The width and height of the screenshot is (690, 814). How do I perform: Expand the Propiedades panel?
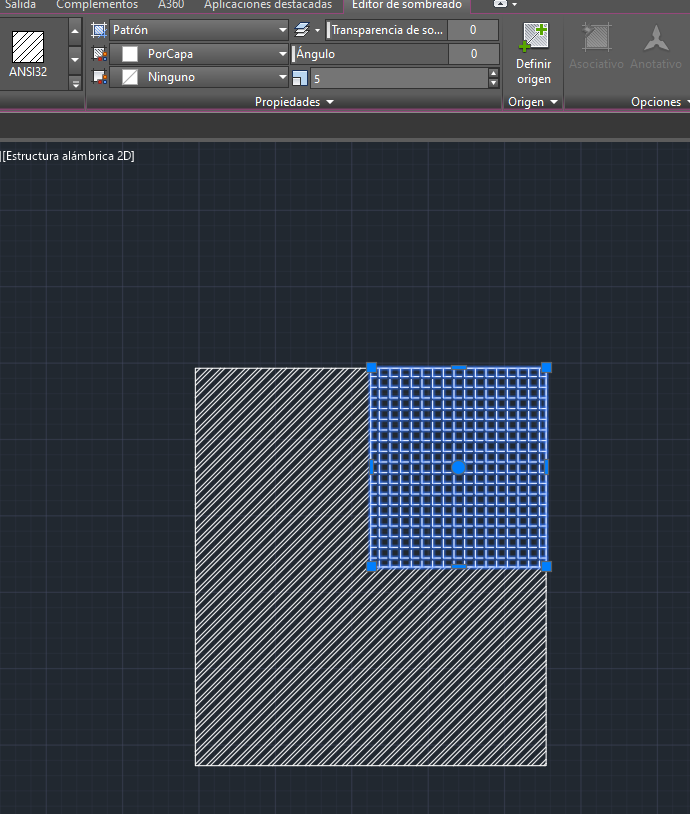294,102
